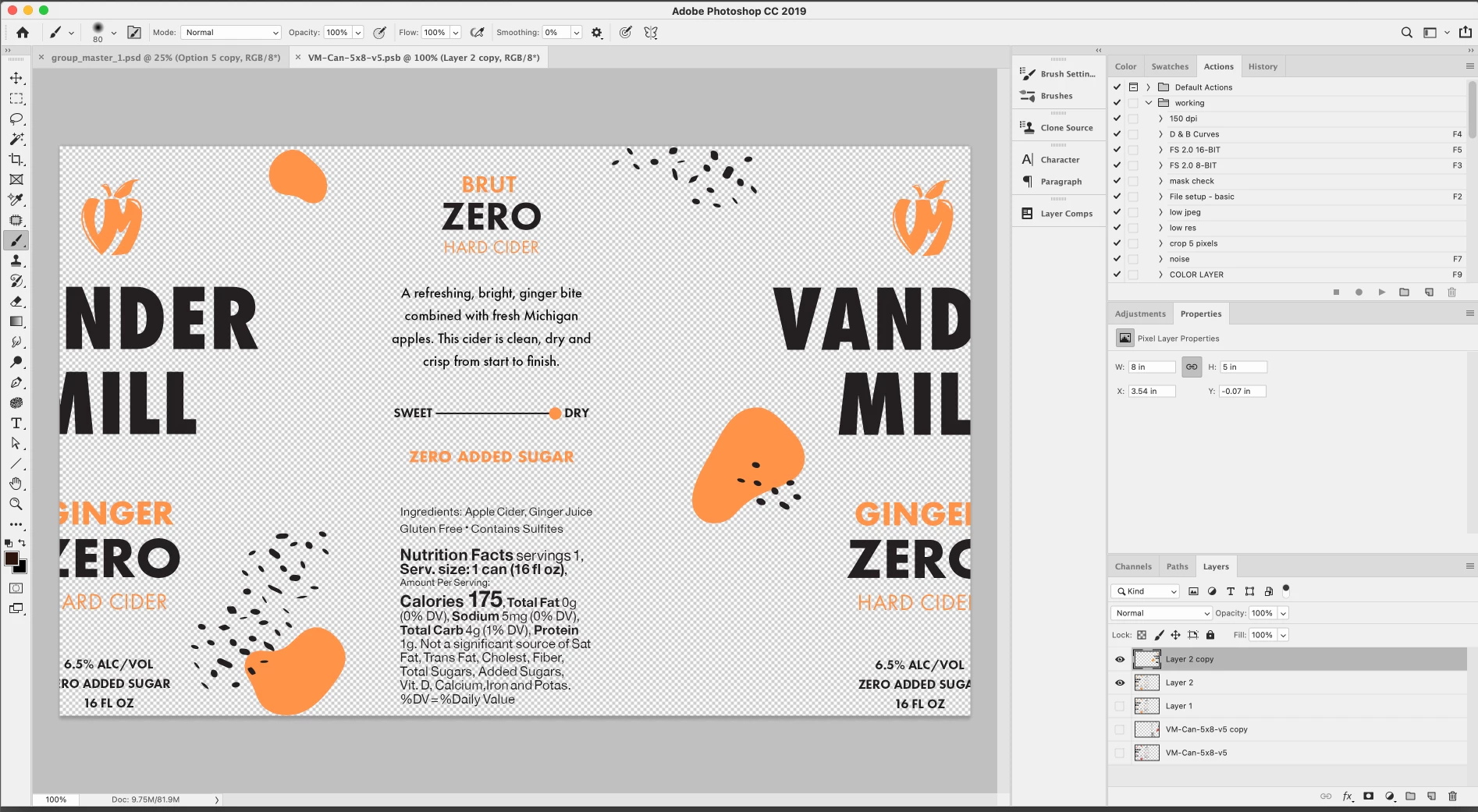Open the Search icon in options bar

point(1406,32)
